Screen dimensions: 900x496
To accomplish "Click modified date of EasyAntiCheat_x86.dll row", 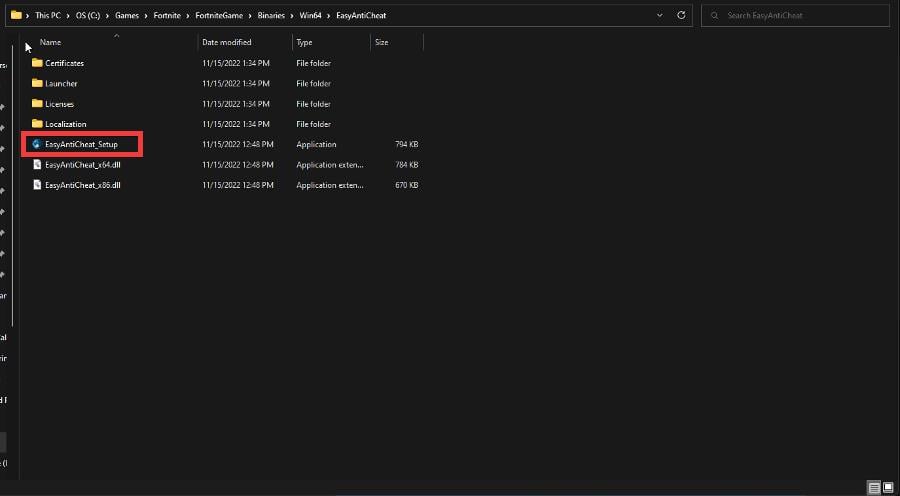I will click(x=238, y=185).
